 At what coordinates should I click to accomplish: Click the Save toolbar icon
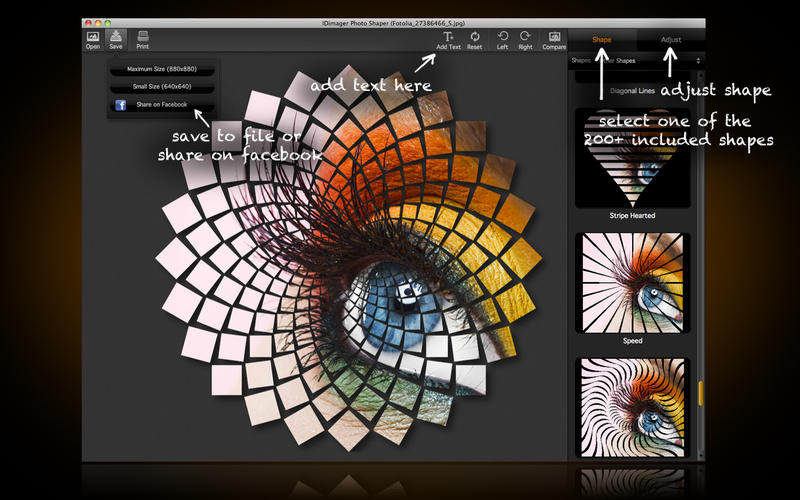coord(116,38)
